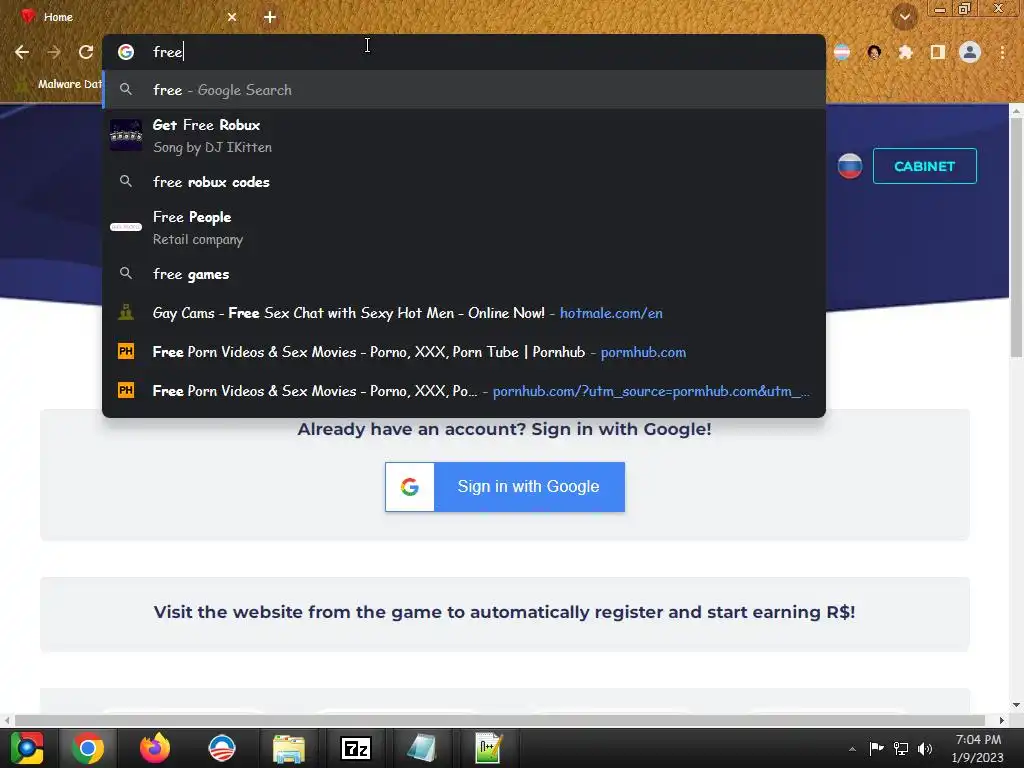Open the Extensions puzzle menu
1024x768 pixels.
905,52
